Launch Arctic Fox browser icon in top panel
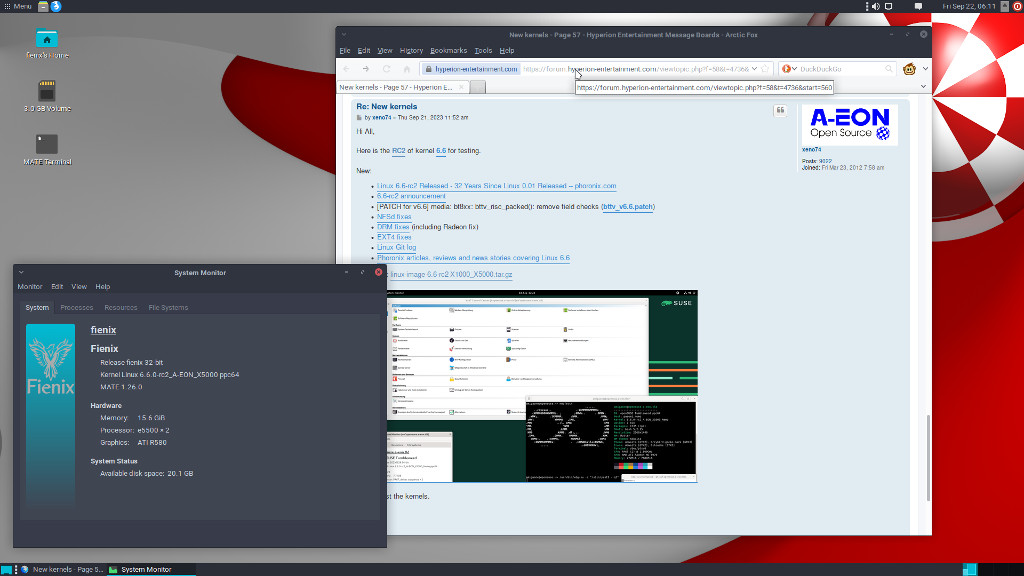Viewport: 1024px width, 576px height. click(x=56, y=6)
